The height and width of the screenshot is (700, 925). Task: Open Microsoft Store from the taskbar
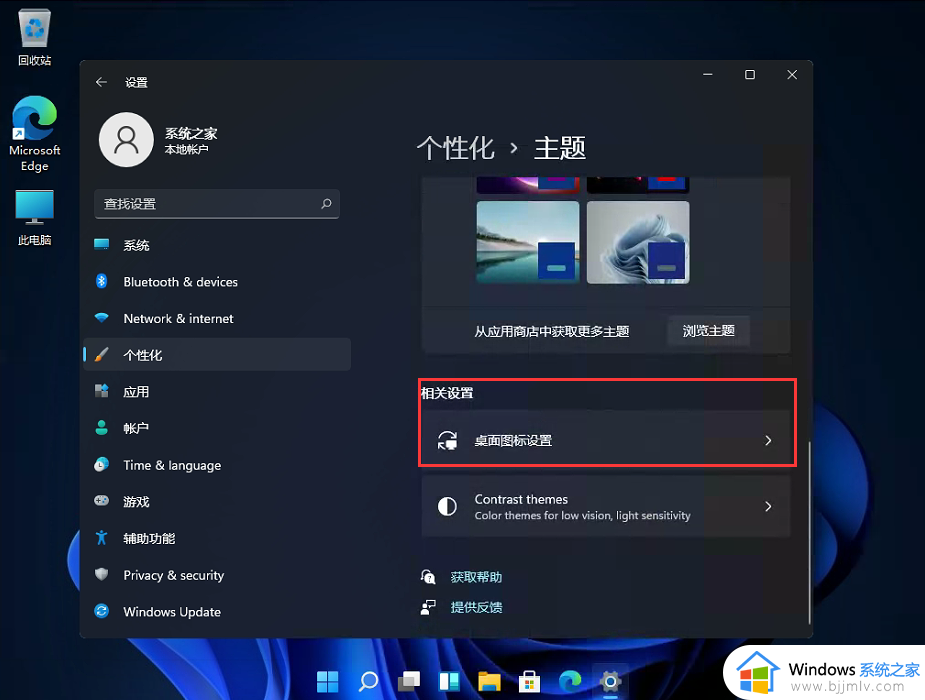tap(529, 682)
